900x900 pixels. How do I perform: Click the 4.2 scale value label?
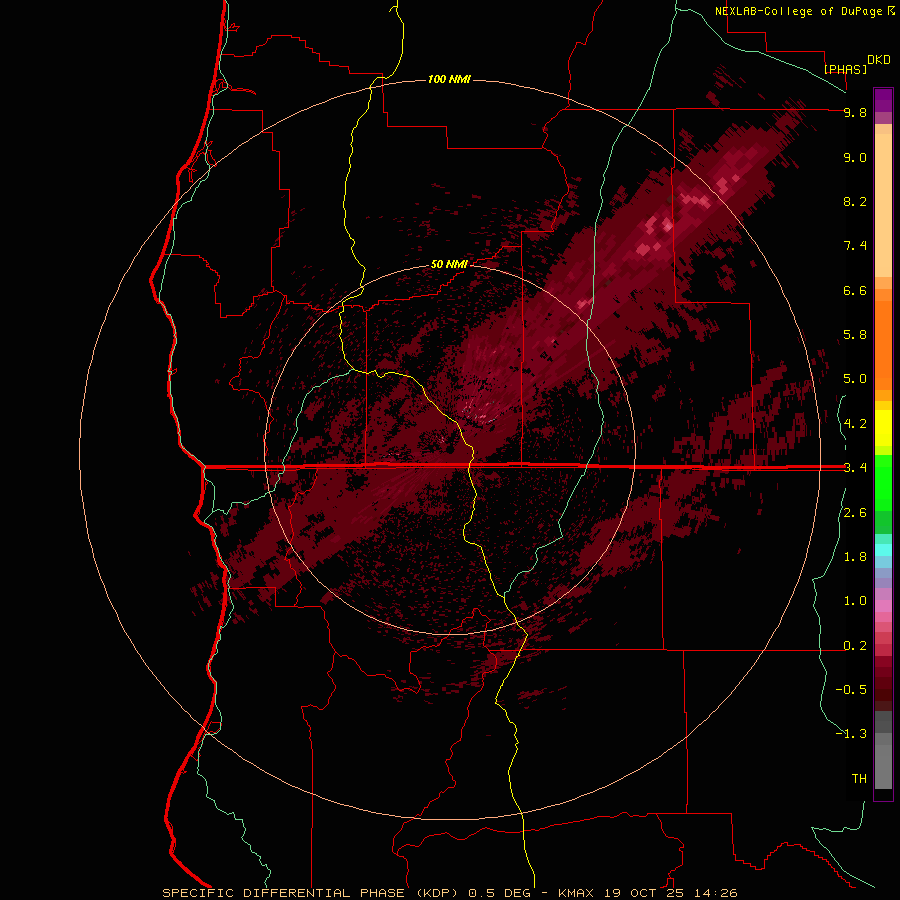coord(855,424)
